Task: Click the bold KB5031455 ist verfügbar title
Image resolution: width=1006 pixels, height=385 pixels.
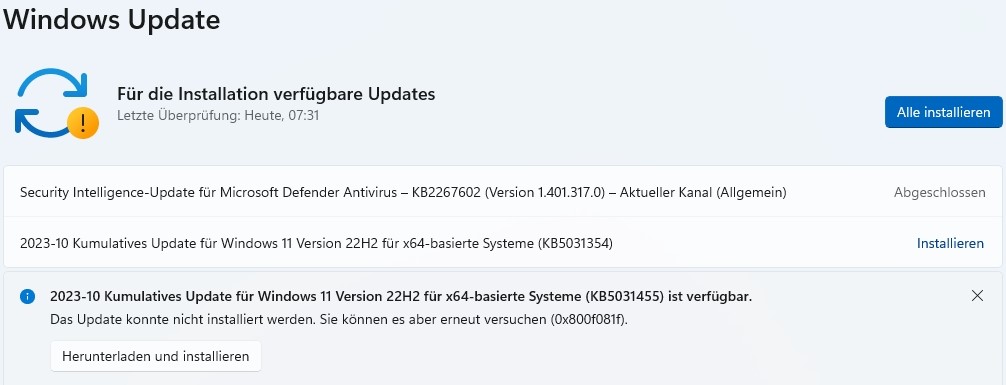Action: (x=401, y=296)
